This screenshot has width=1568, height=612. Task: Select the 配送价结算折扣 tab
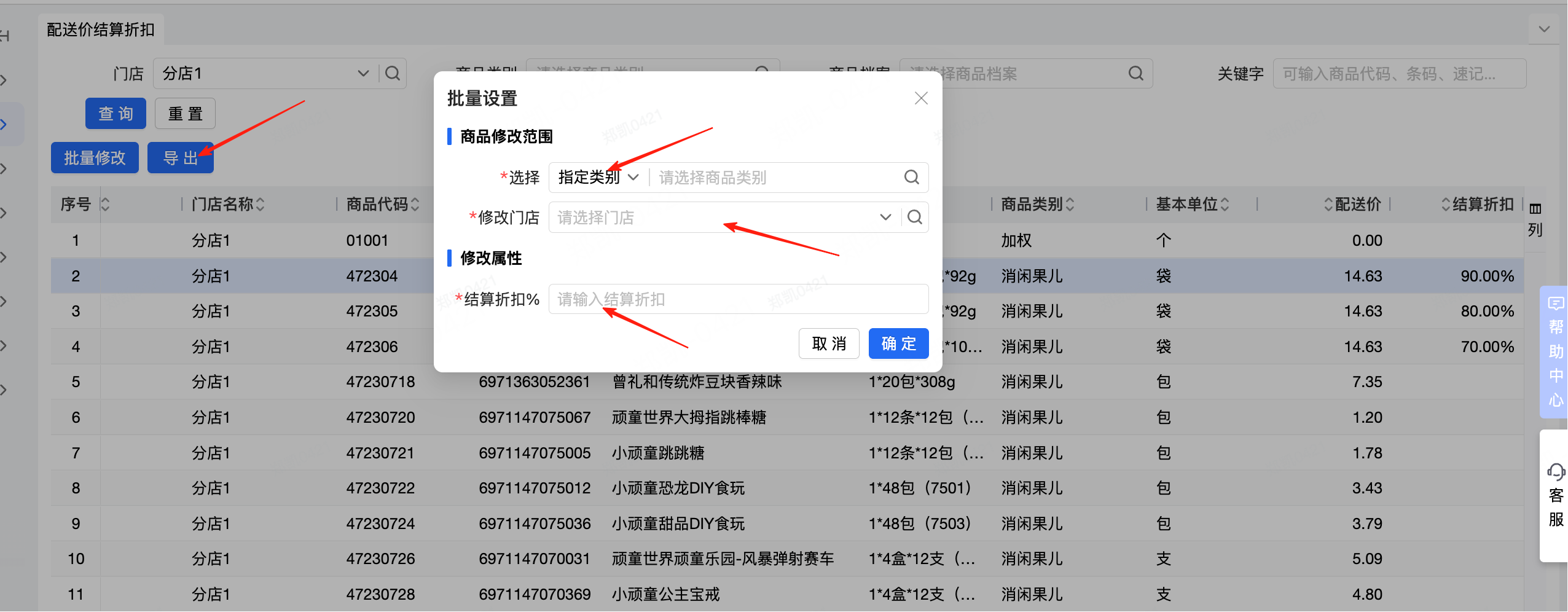point(101,29)
